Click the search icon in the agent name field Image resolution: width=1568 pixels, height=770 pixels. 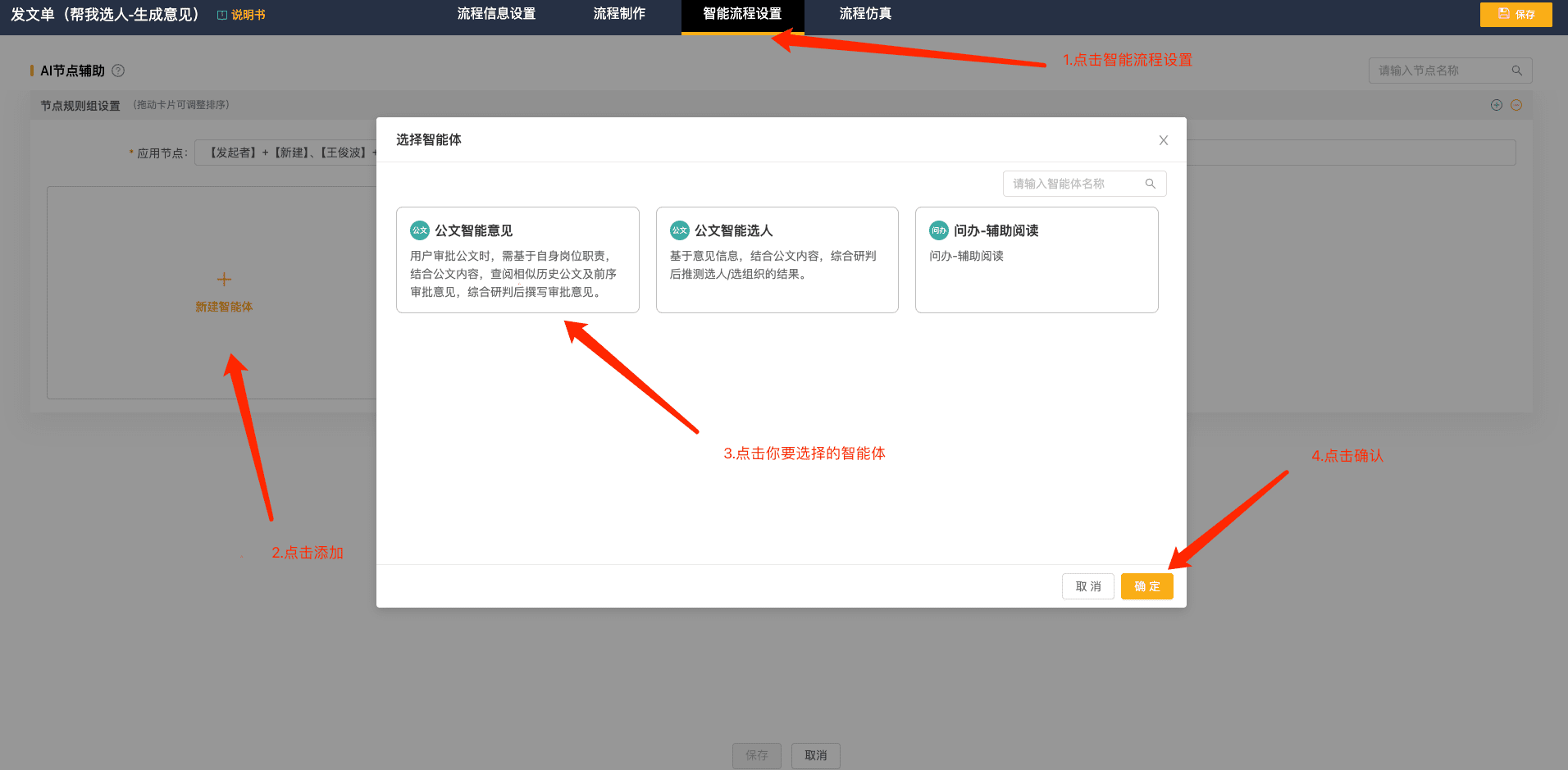tap(1151, 184)
